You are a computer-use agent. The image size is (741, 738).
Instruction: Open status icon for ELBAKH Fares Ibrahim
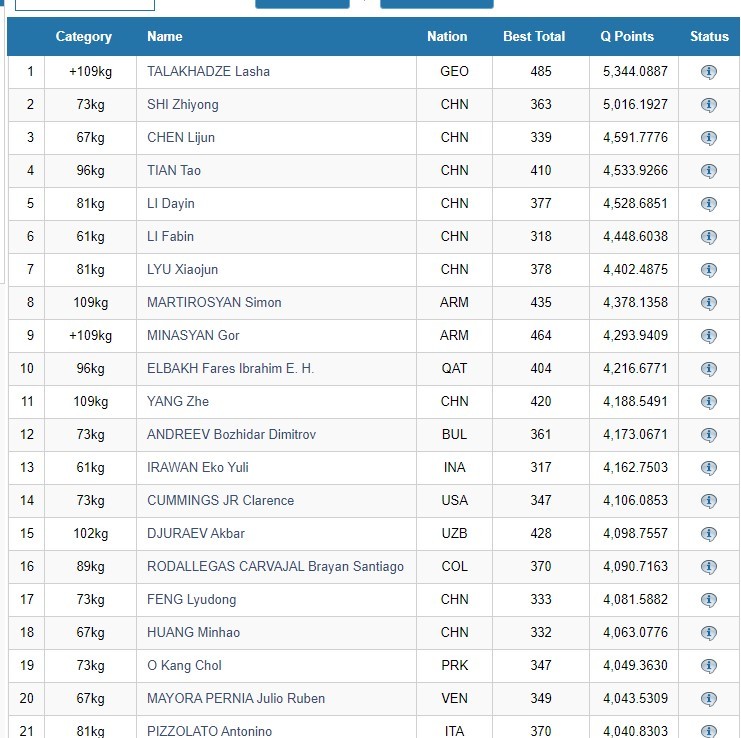(709, 369)
